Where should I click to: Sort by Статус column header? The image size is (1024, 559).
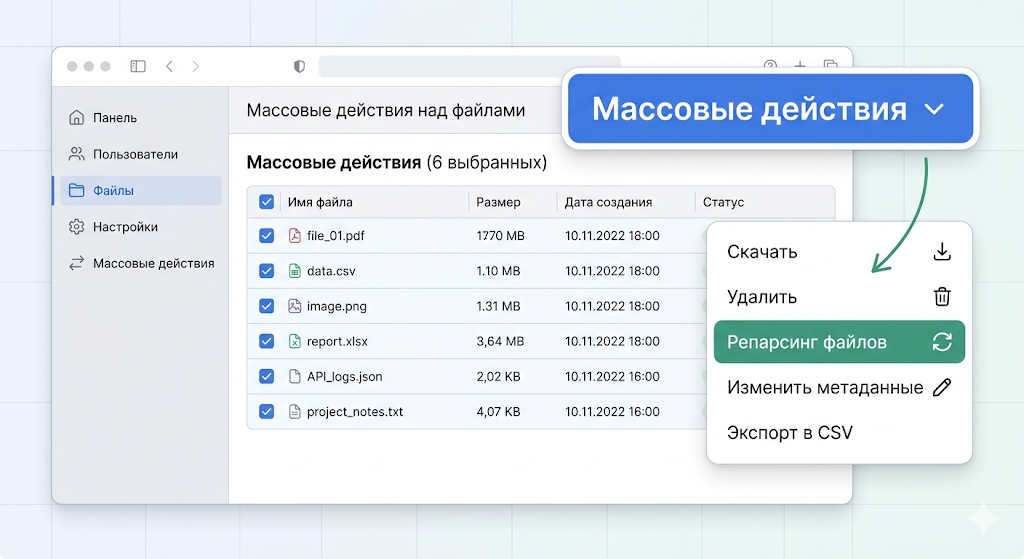(723, 202)
